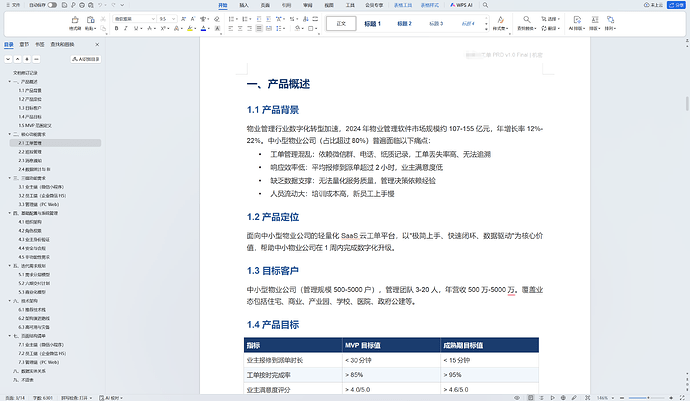Apply the 标题 2 style
The height and width of the screenshot is (401, 690).
pos(404,23)
